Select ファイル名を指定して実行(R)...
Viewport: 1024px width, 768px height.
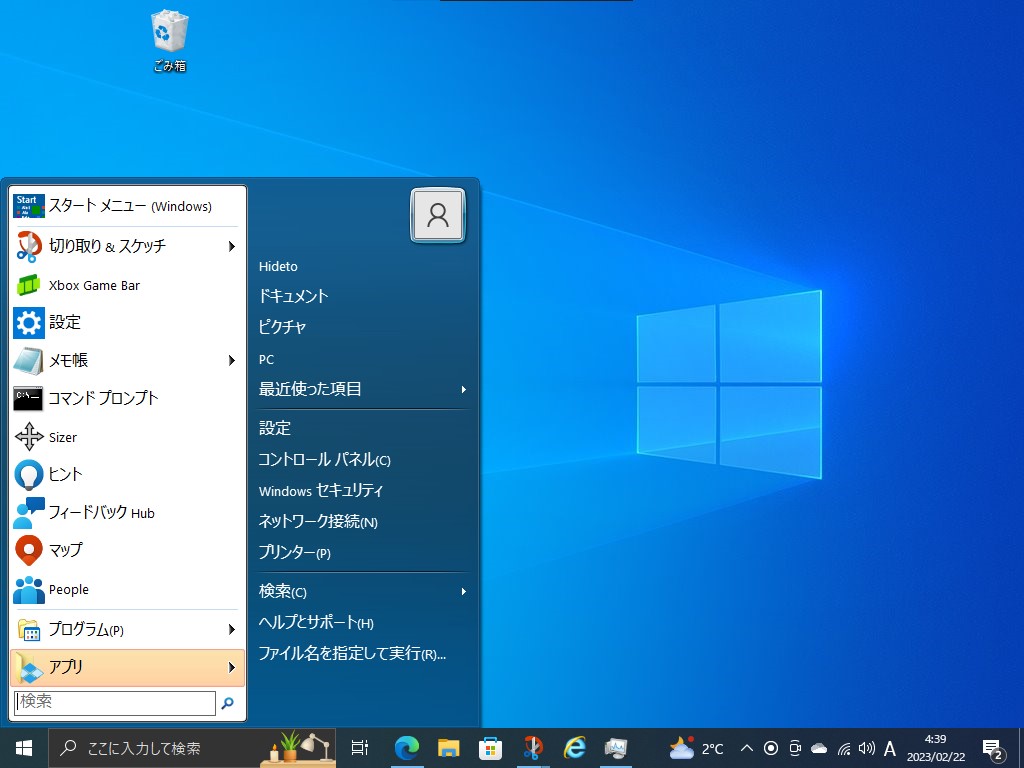click(352, 653)
